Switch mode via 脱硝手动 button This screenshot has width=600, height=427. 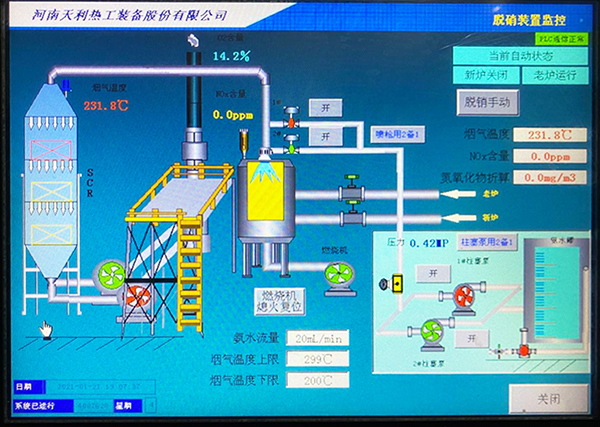488,101
